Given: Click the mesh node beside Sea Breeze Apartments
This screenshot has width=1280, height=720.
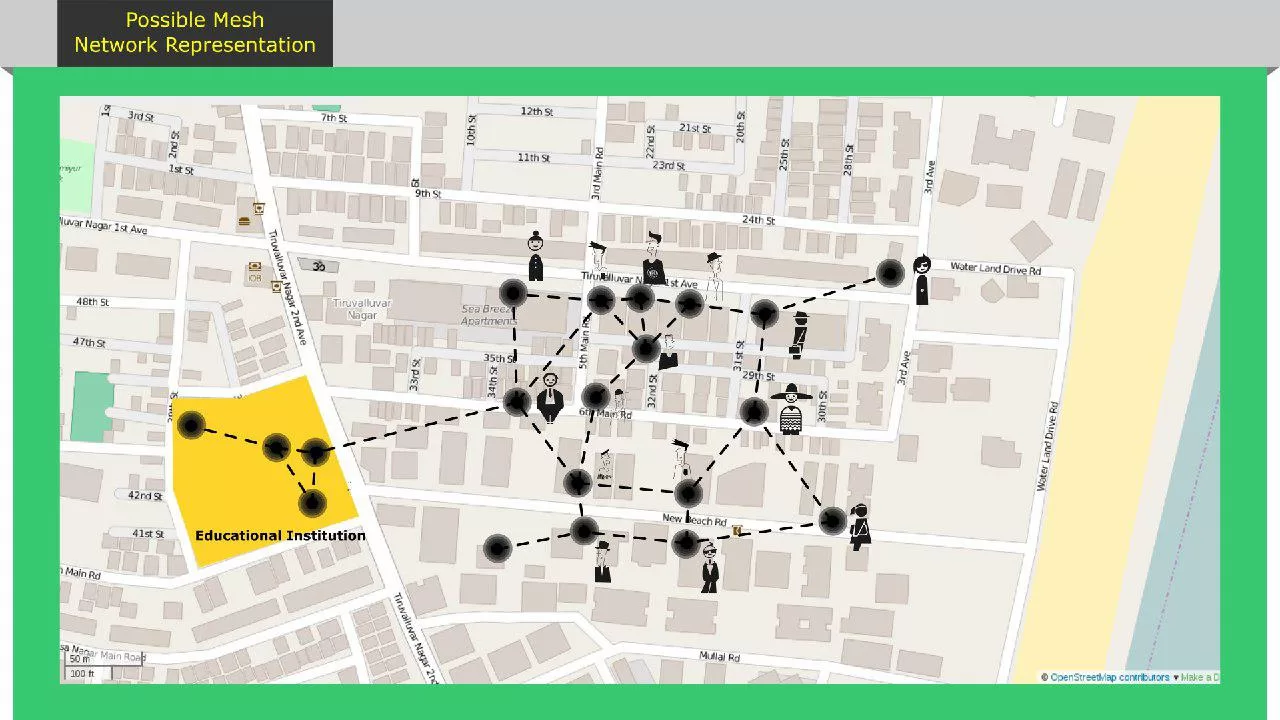Looking at the screenshot, I should (512, 293).
